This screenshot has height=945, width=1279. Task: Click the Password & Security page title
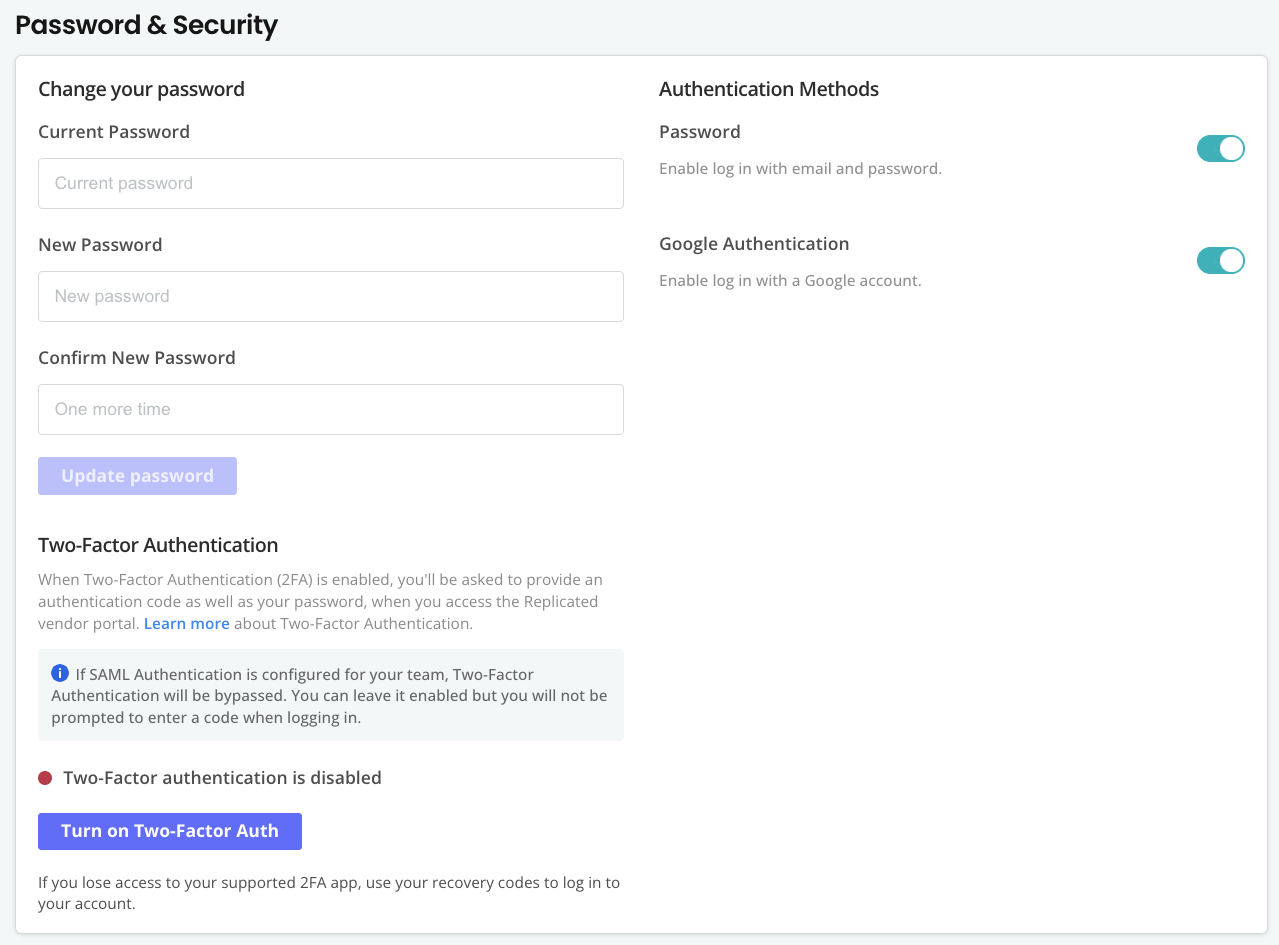coord(146,25)
